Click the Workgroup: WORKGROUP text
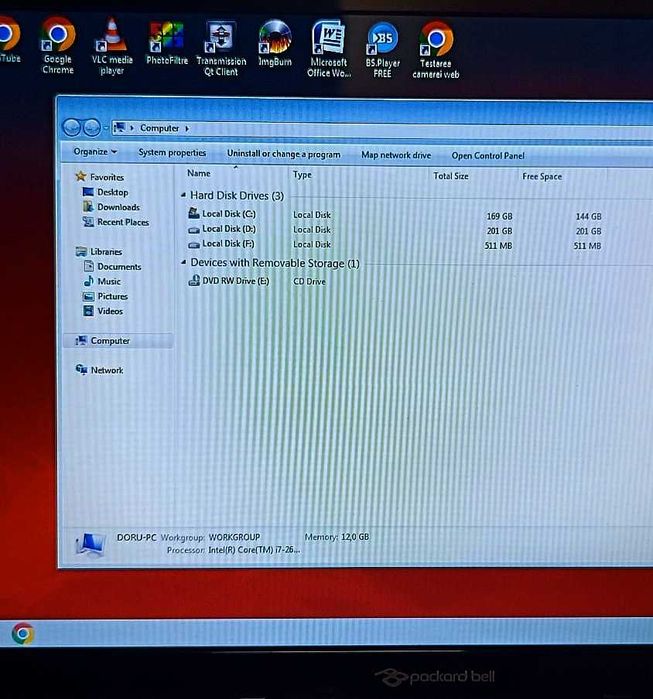This screenshot has height=699, width=653. click(210, 537)
